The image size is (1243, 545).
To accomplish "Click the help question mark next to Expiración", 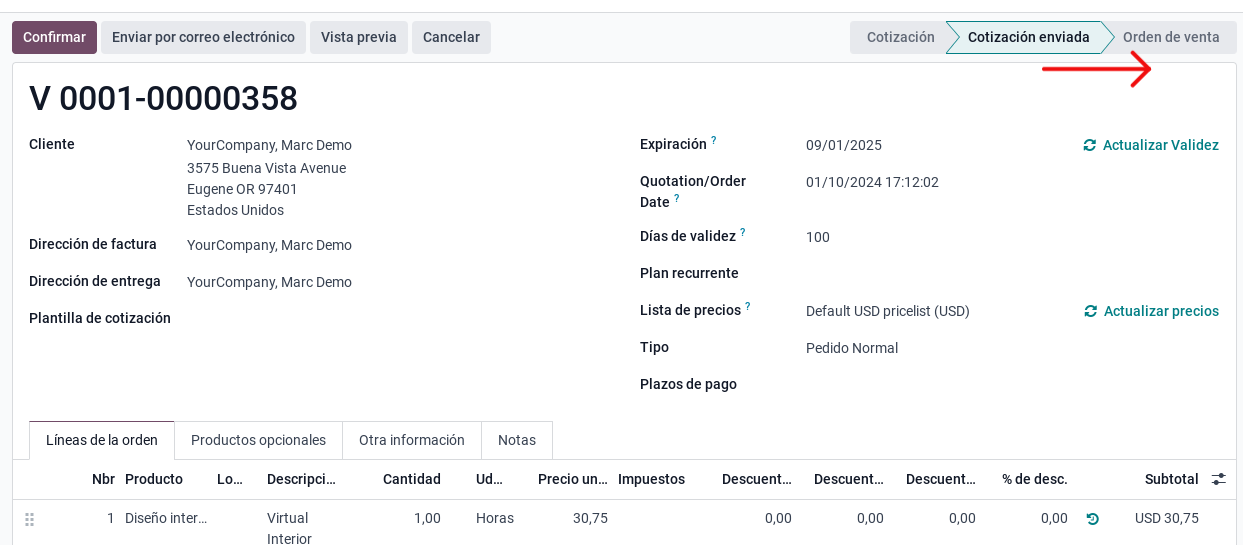I will pos(714,141).
